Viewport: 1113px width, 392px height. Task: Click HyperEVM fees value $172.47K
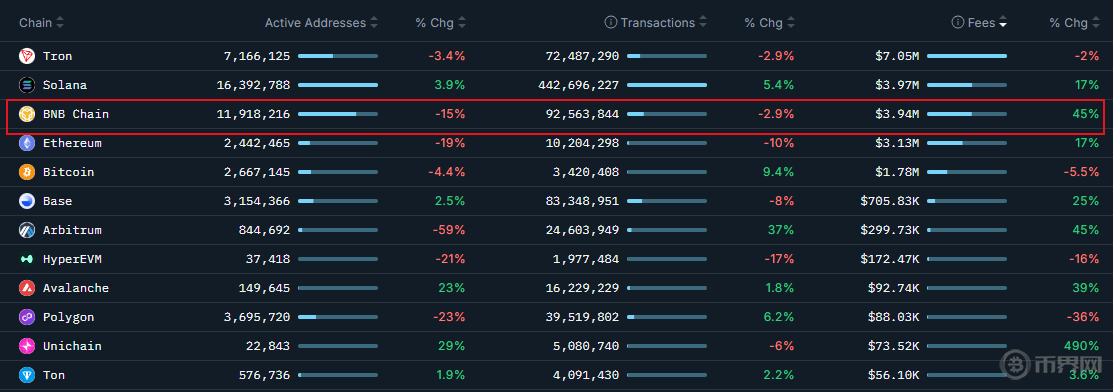pos(889,259)
